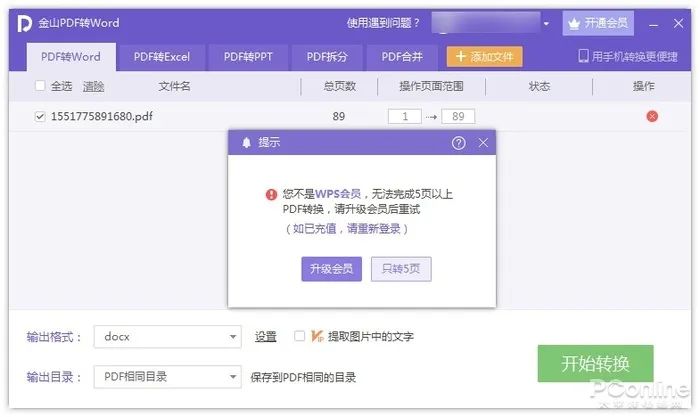Open the PDF转PPT tab
This screenshot has height=417, width=700.
pyautogui.click(x=248, y=57)
